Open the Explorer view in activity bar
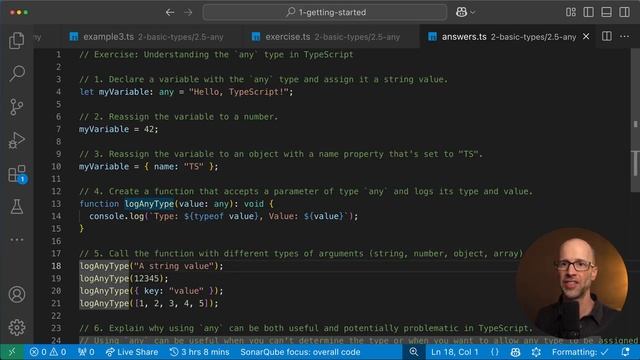 tap(17, 40)
